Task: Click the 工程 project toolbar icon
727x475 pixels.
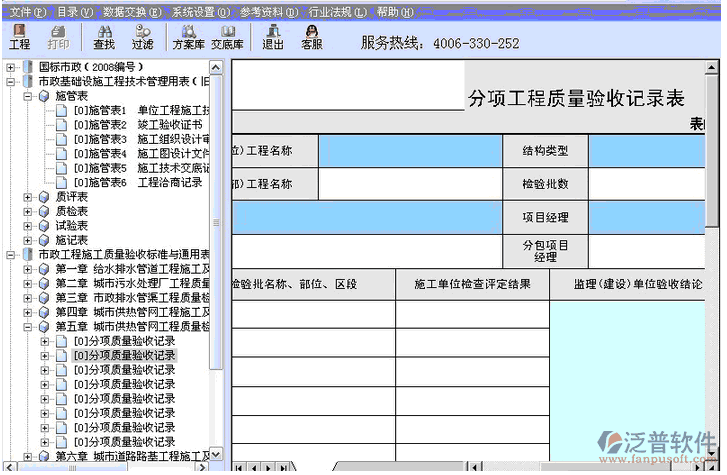Action: [19, 37]
